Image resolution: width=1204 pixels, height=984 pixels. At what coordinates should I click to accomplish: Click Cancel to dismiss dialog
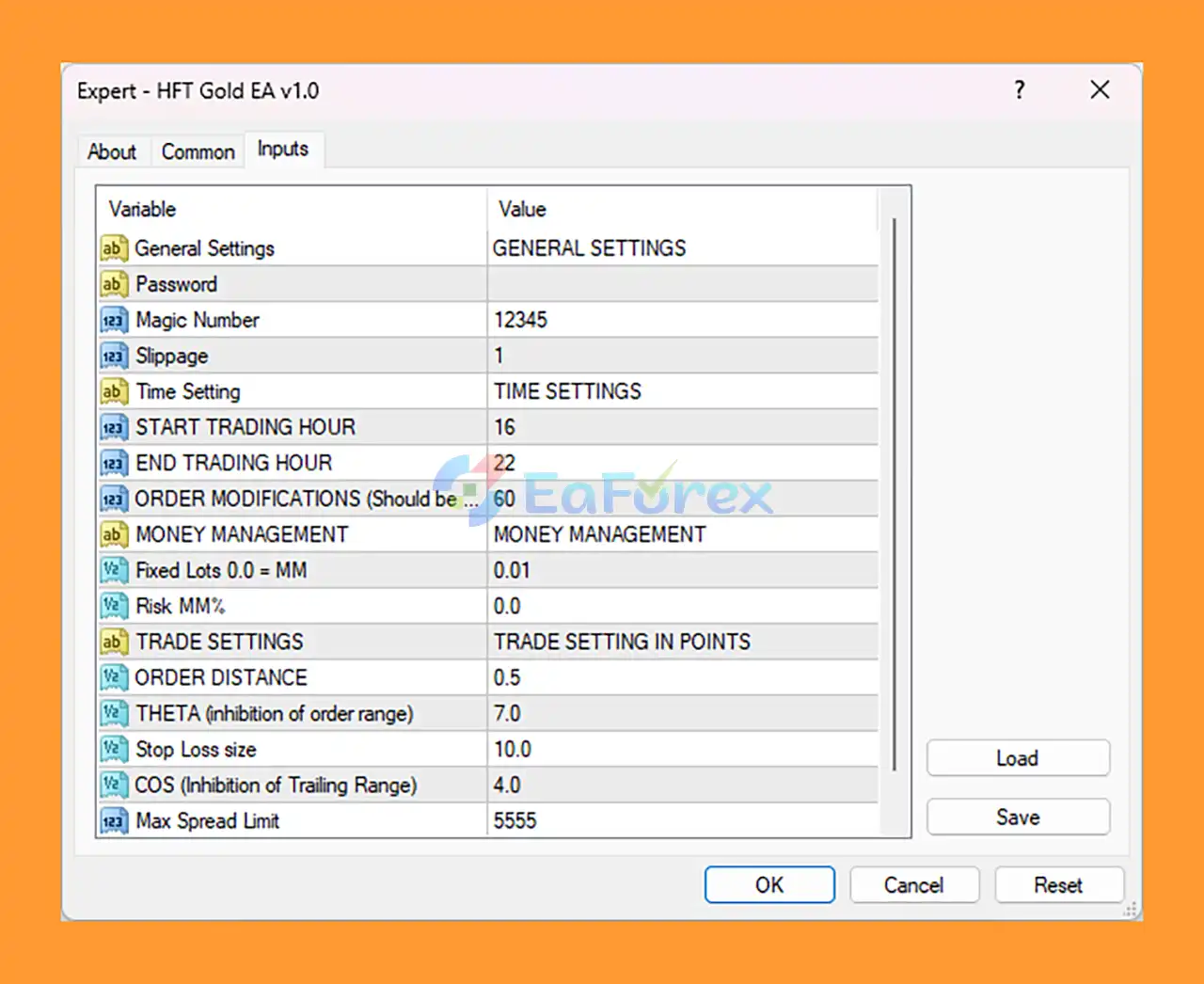pos(913,885)
